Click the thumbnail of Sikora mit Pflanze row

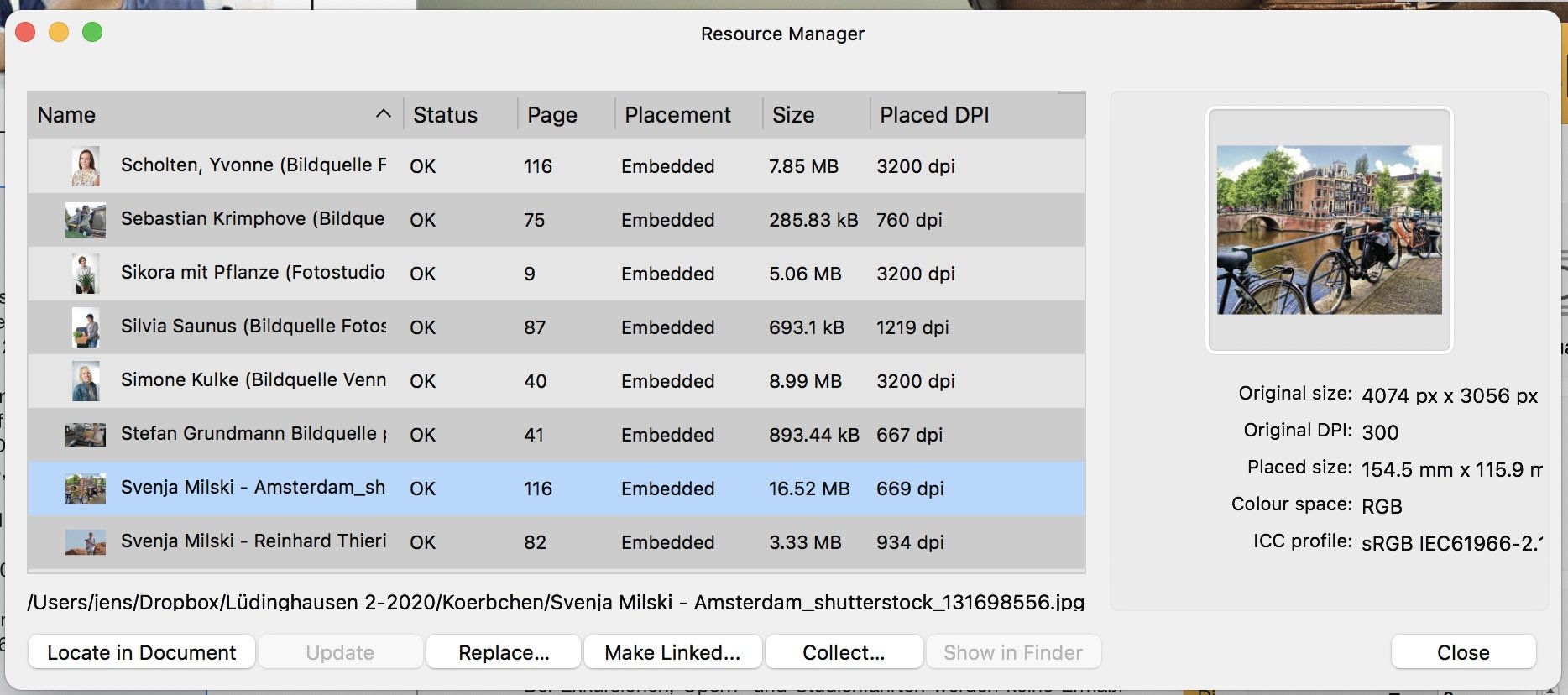pos(86,274)
